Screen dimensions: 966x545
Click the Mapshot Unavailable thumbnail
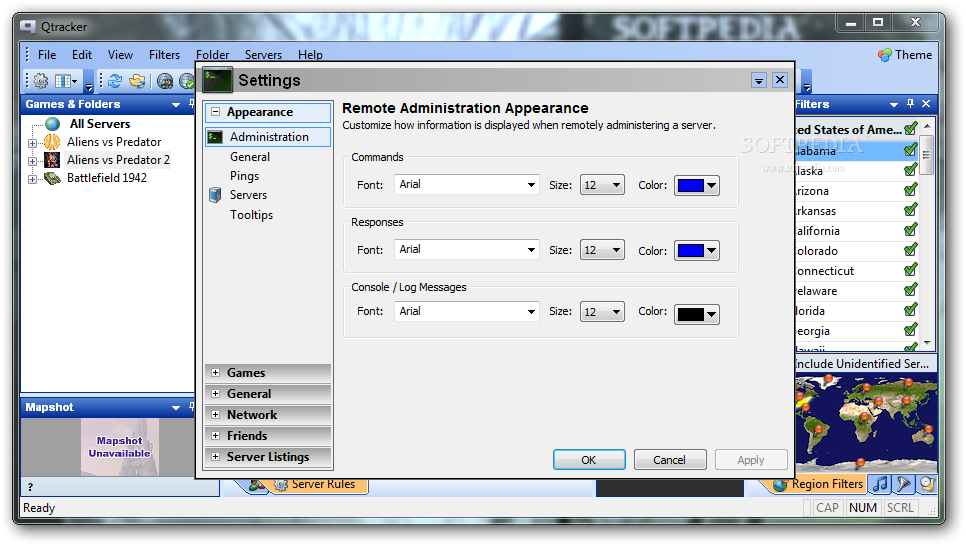coord(120,447)
